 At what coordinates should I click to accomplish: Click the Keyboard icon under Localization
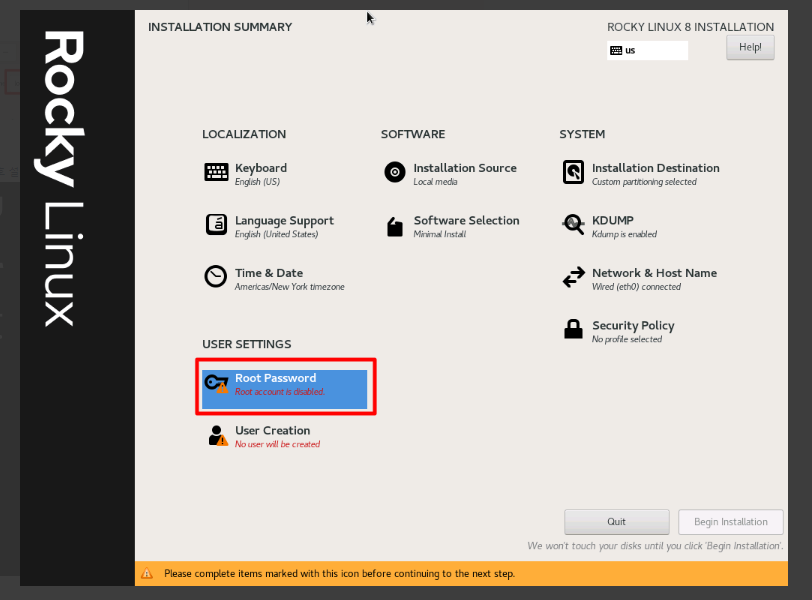(216, 172)
